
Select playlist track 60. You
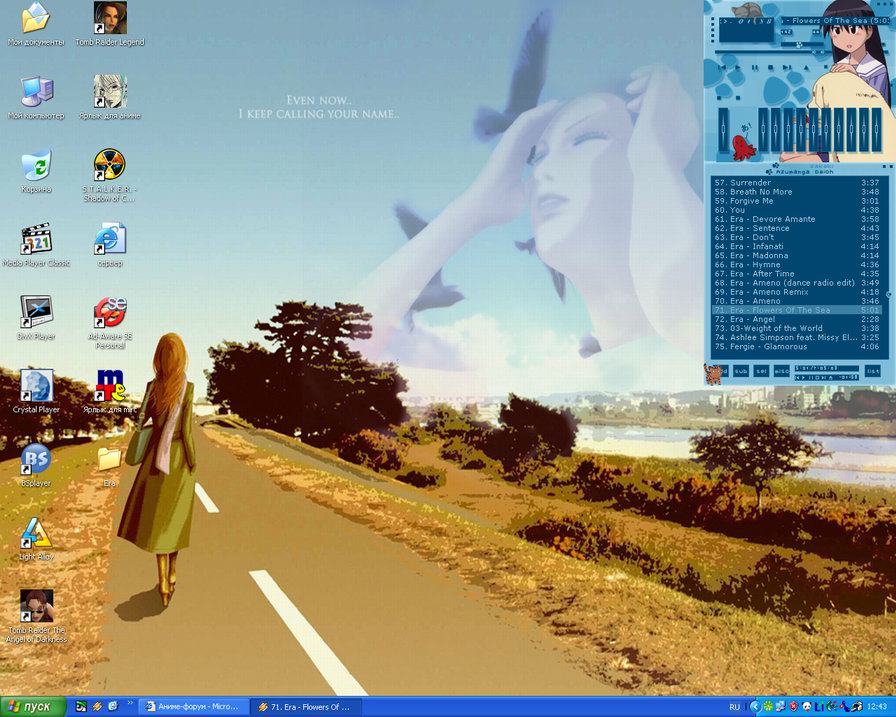pos(797,210)
